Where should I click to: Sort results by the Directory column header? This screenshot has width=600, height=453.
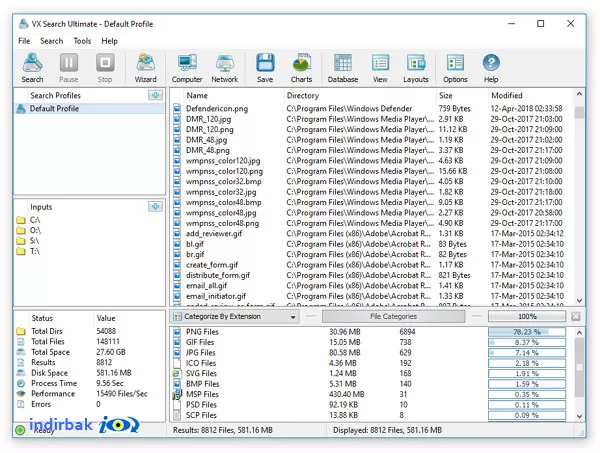pyautogui.click(x=303, y=96)
